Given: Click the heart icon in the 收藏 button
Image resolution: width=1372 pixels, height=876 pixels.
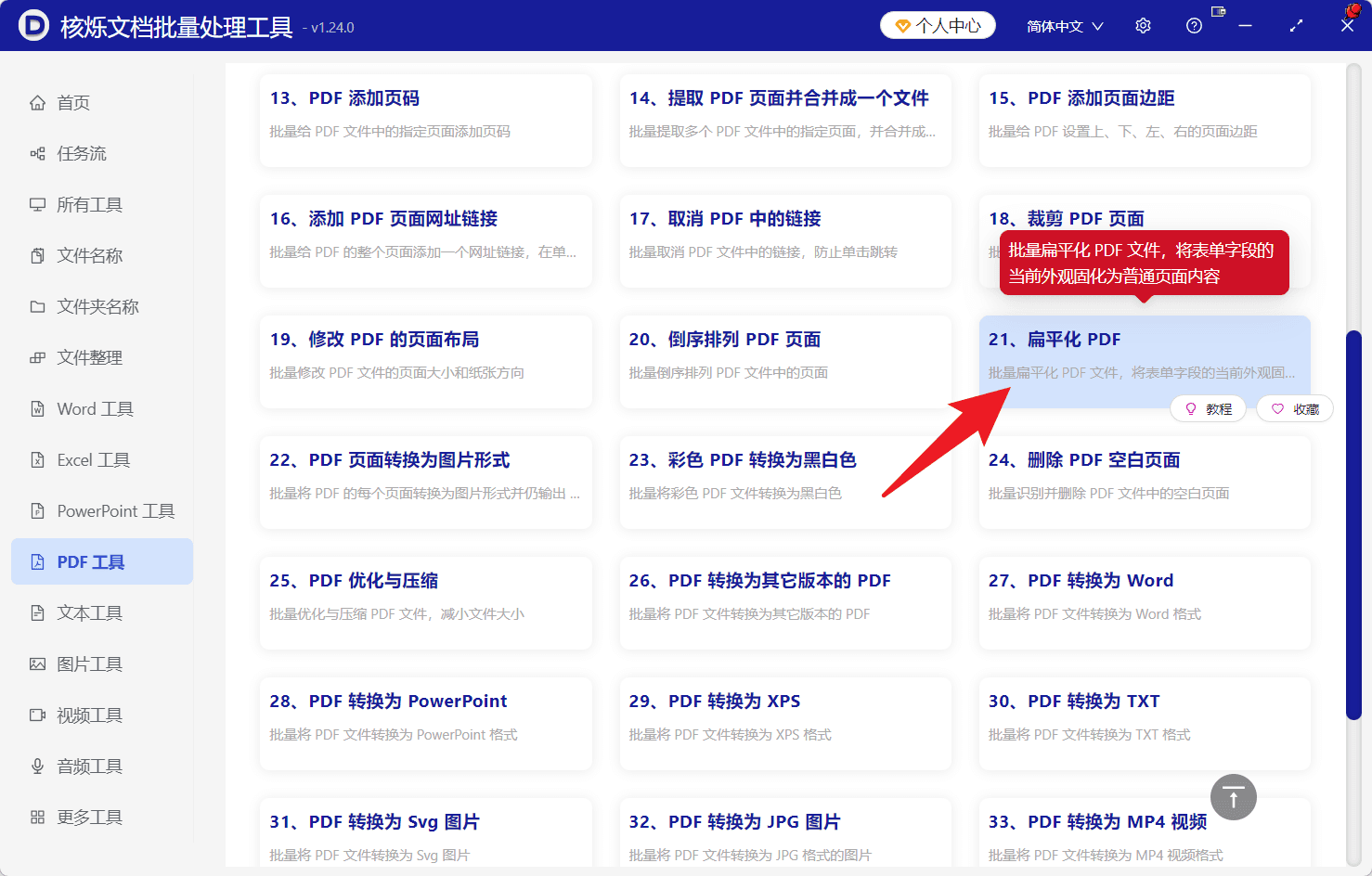Looking at the screenshot, I should pos(1277,409).
